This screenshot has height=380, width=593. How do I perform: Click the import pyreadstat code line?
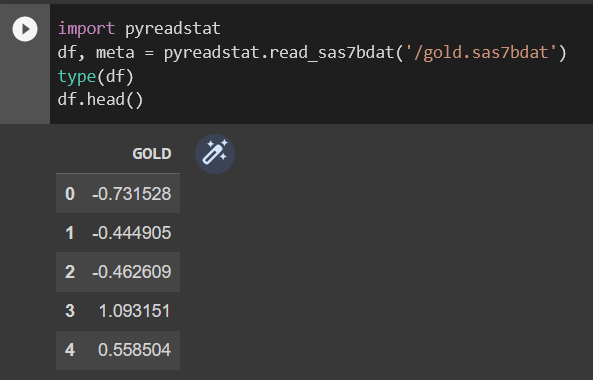coord(139,29)
